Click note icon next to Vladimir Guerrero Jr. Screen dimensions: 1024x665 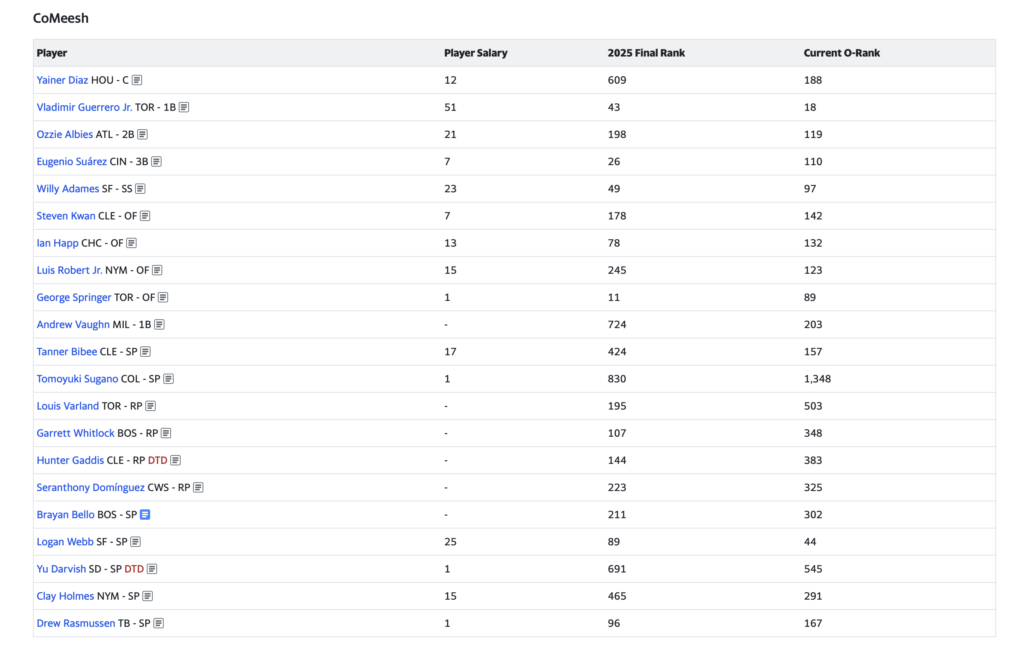tap(184, 107)
